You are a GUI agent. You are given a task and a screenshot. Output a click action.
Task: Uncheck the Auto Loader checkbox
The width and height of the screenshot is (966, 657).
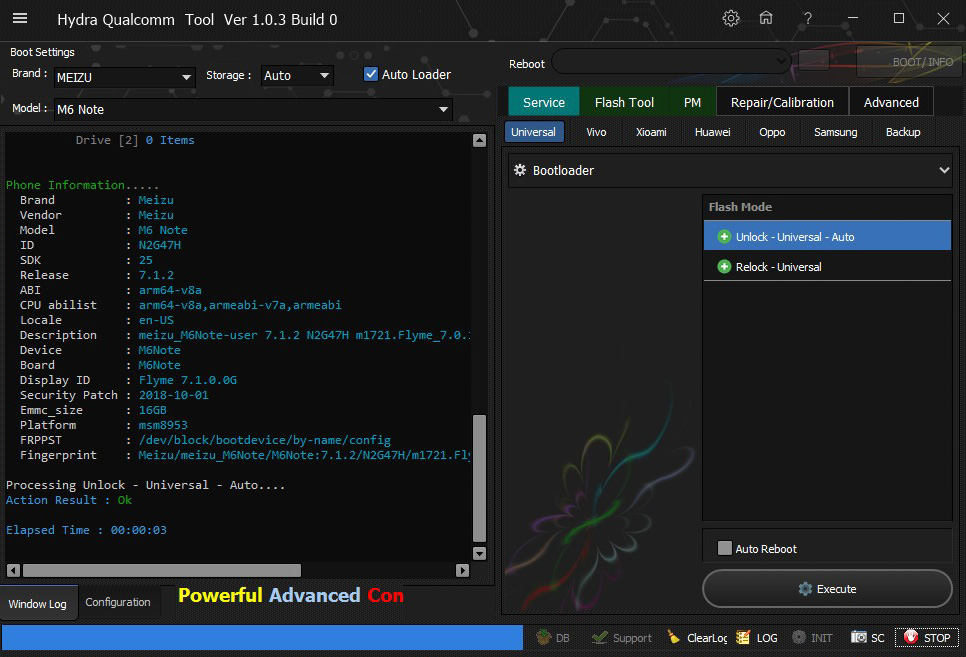coord(371,74)
